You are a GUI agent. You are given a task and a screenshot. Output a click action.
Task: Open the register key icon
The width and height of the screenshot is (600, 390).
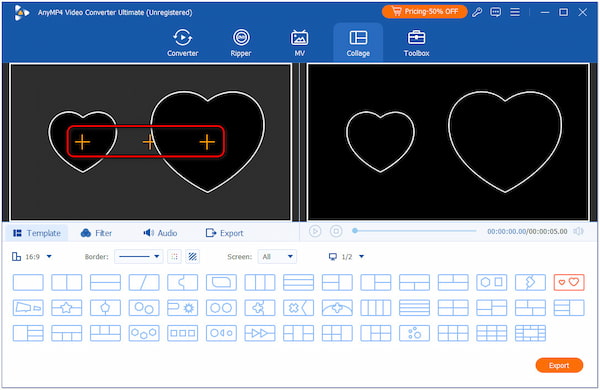point(477,12)
